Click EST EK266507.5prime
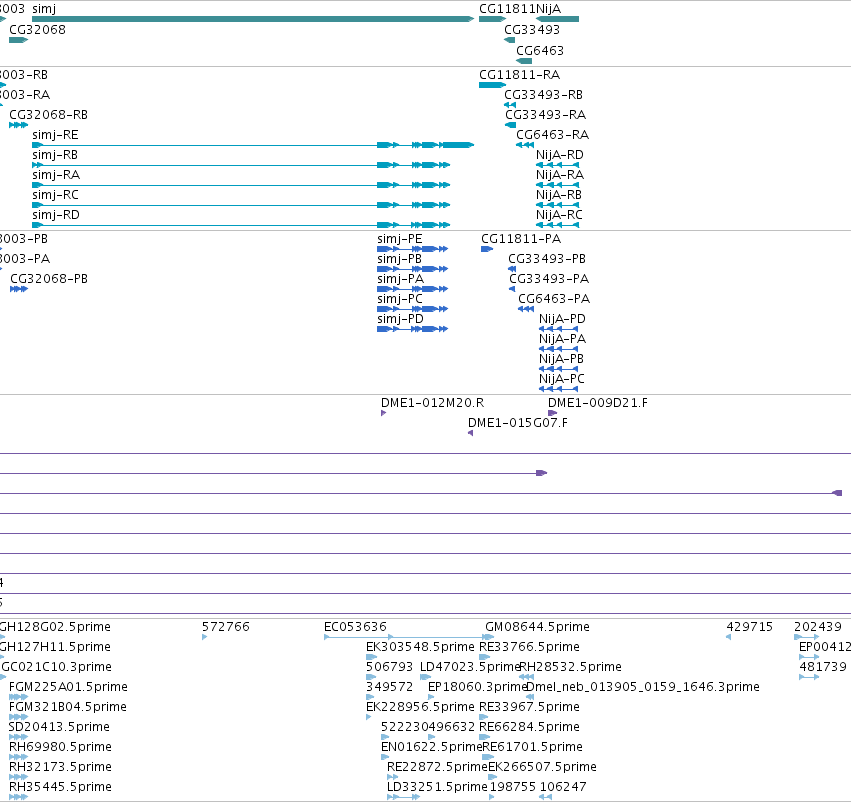 coord(493,777)
